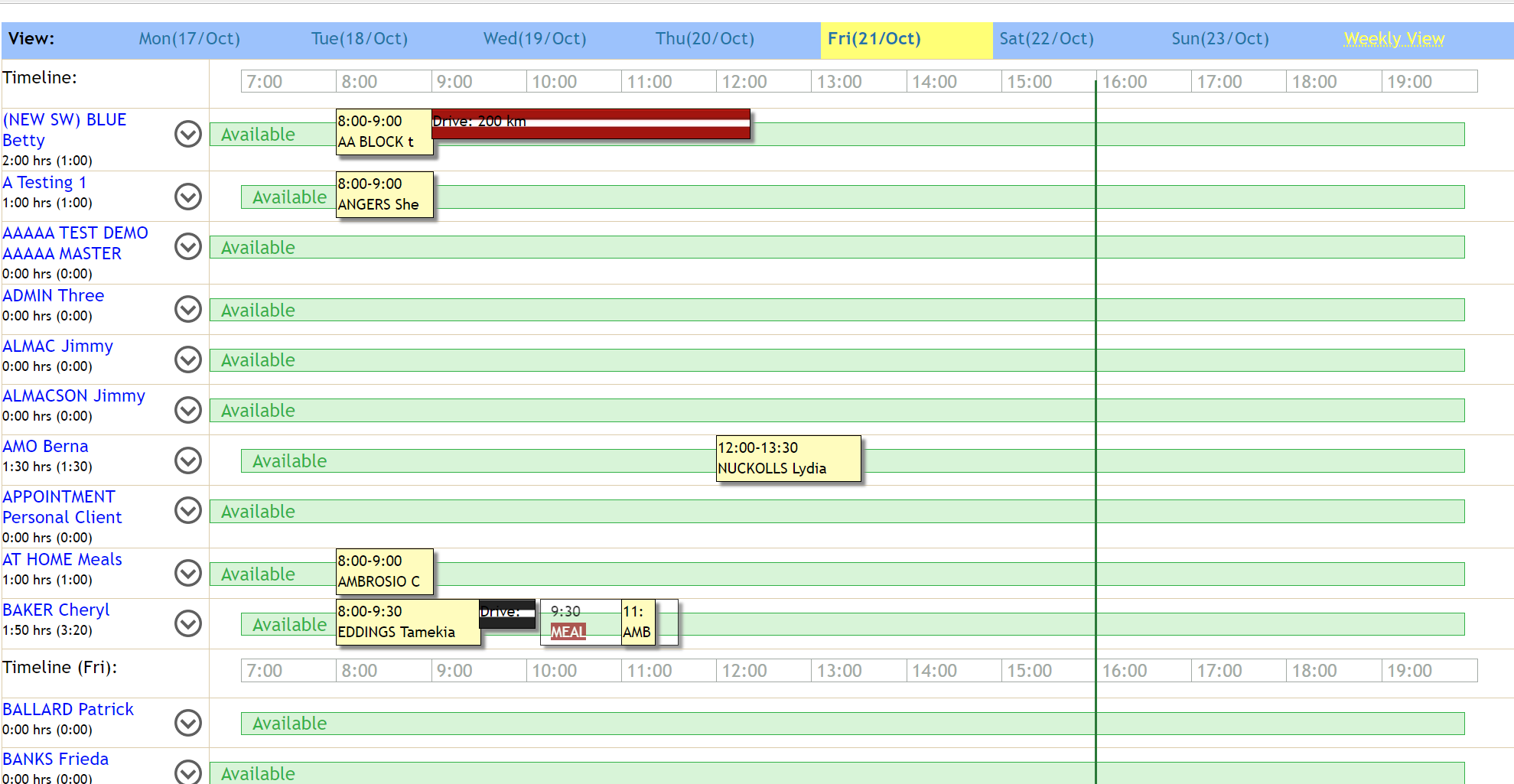This screenshot has height=784, width=1514.
Task: Open the Weekly View link
Action: click(1394, 38)
